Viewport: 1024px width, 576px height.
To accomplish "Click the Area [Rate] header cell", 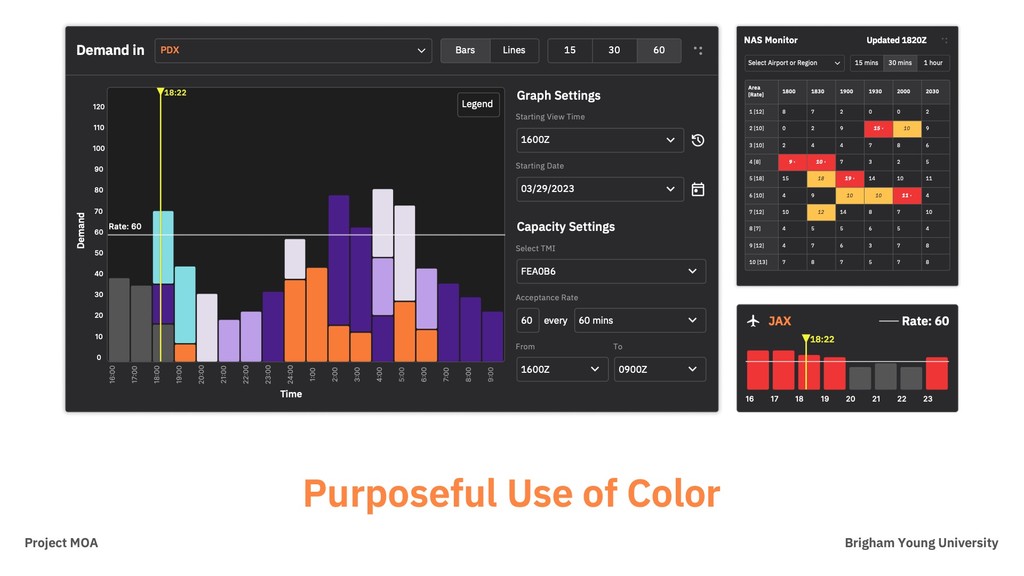I will (x=761, y=91).
